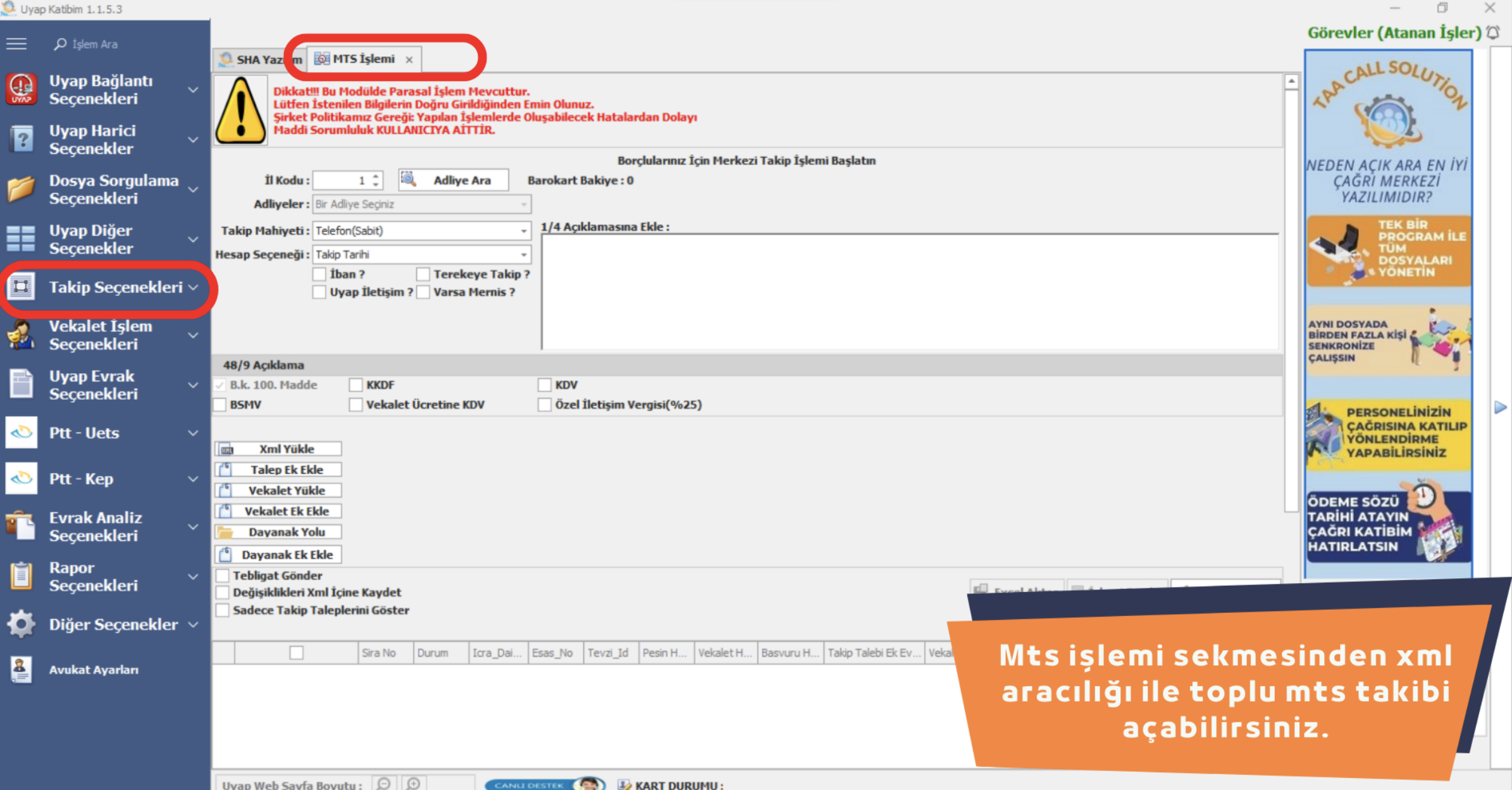This screenshot has width=1512, height=790.
Task: Enable the Tebligat Gönder checkbox
Action: pos(222,575)
